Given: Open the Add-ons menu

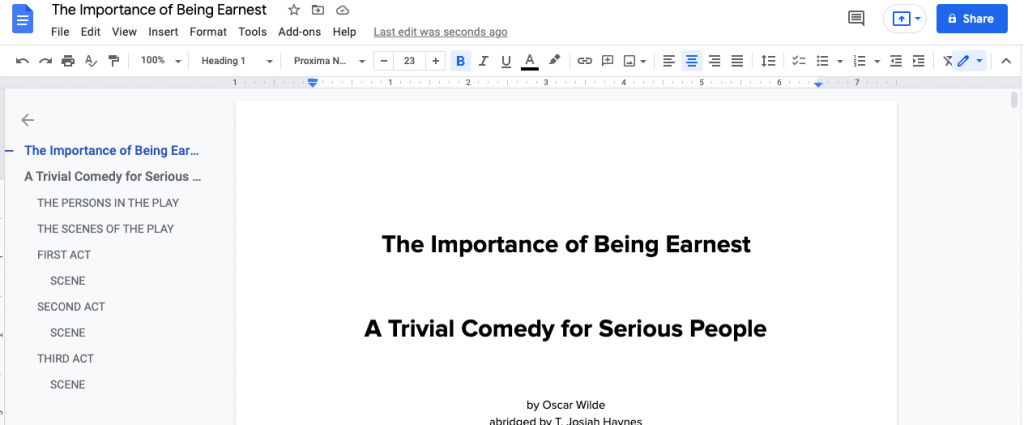Looking at the screenshot, I should (299, 32).
